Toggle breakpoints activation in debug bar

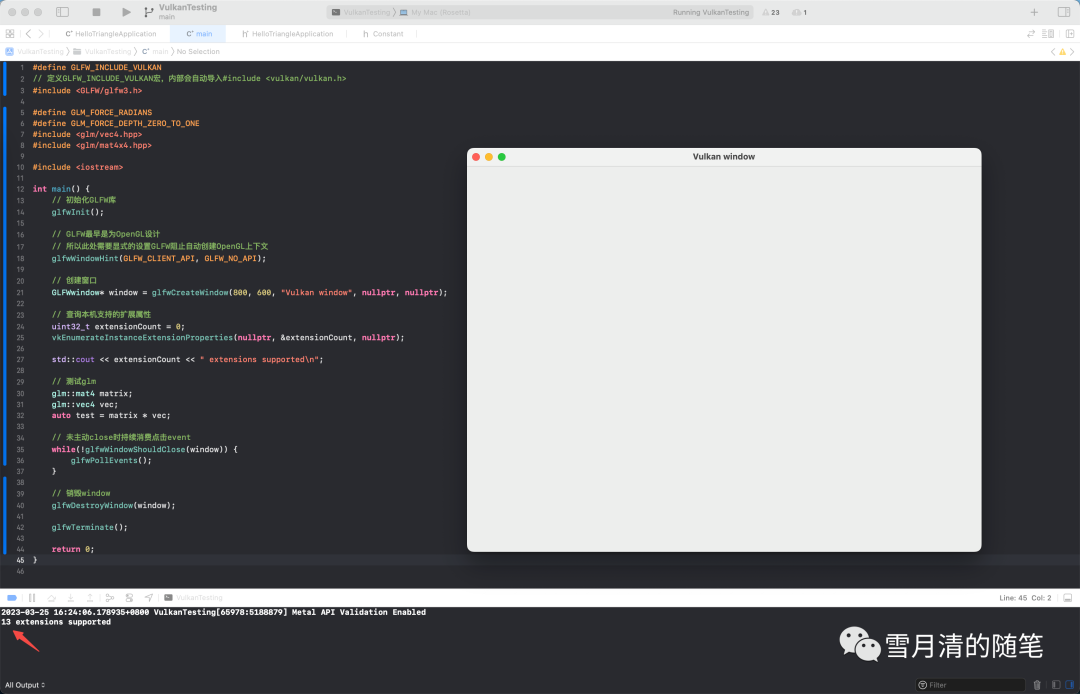[x=12, y=597]
